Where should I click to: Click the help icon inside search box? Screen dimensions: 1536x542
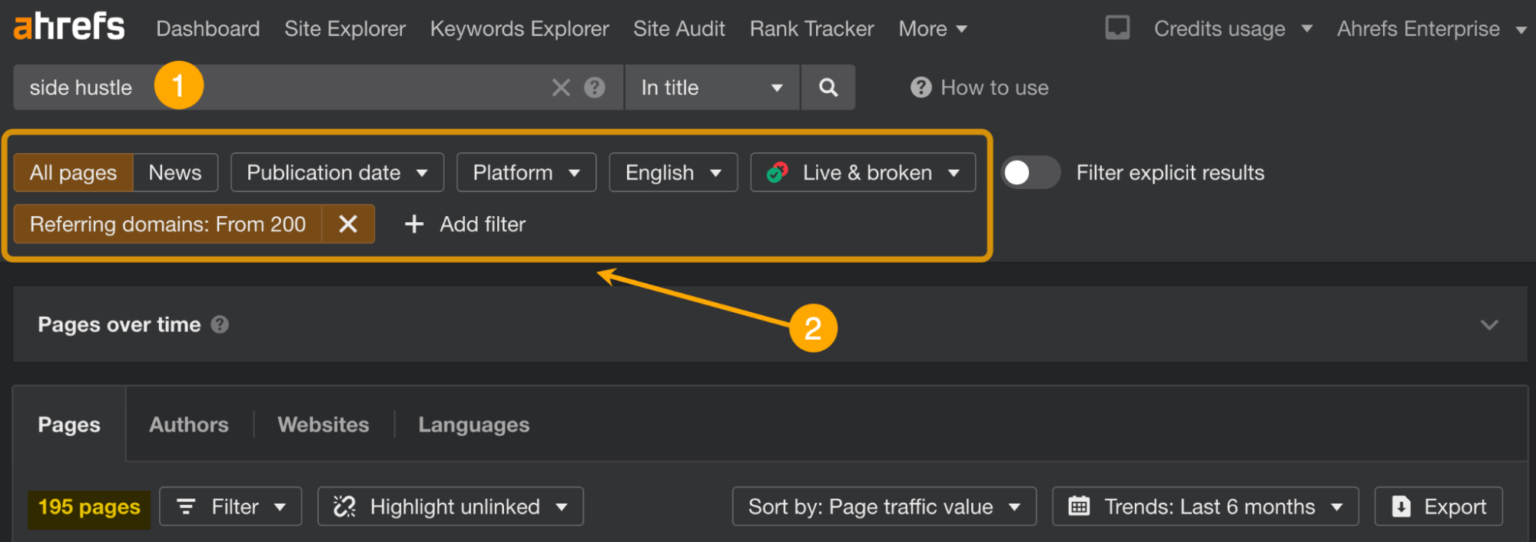[595, 88]
